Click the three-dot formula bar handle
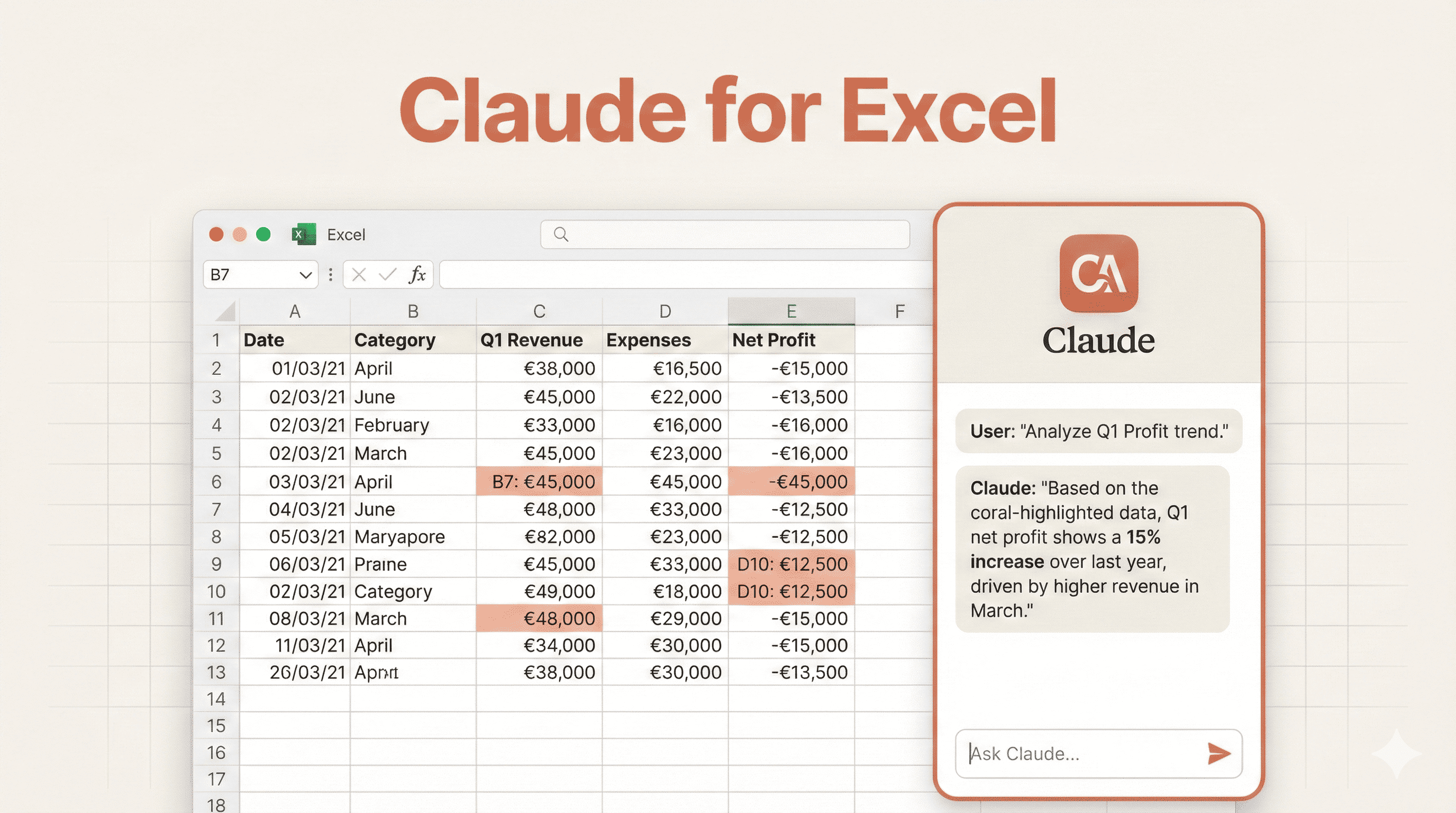 (331, 275)
